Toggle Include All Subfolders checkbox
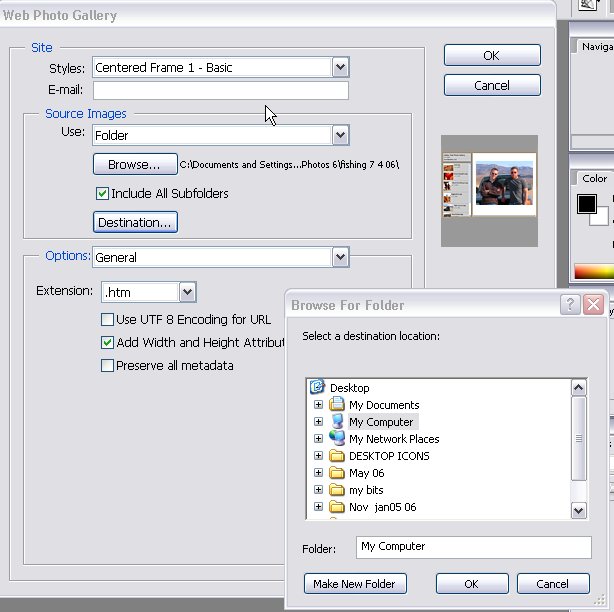Screen dimensions: 614x612 [x=102, y=193]
